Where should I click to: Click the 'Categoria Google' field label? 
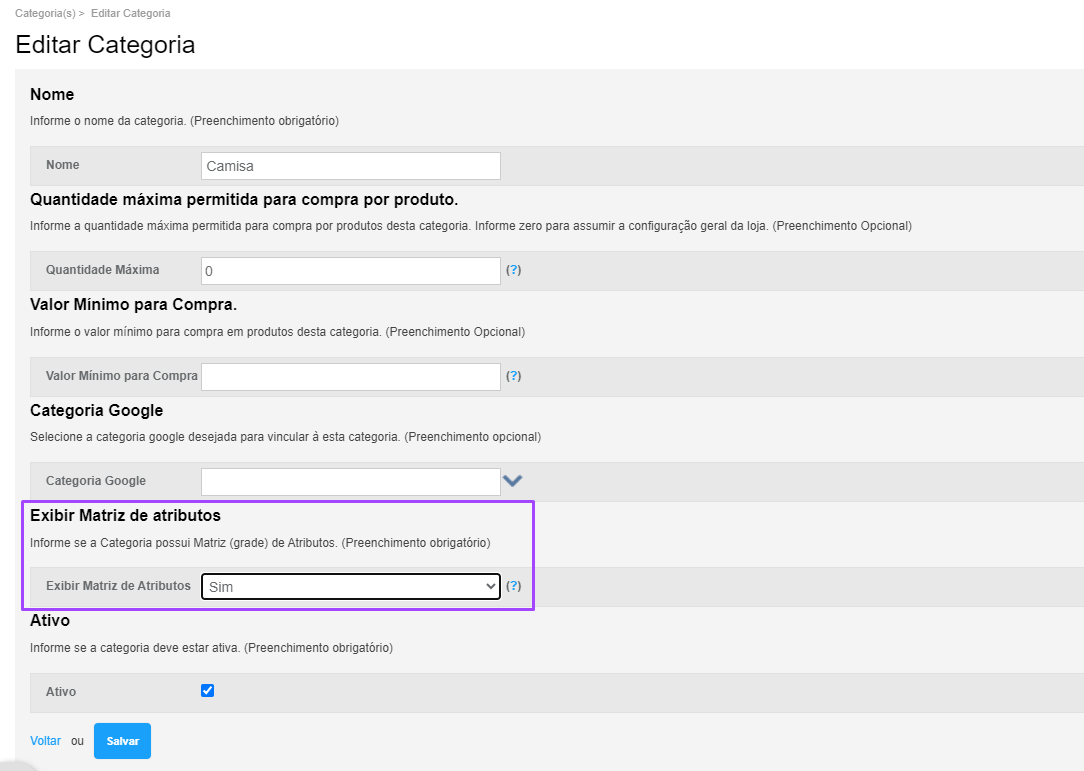pos(95,481)
